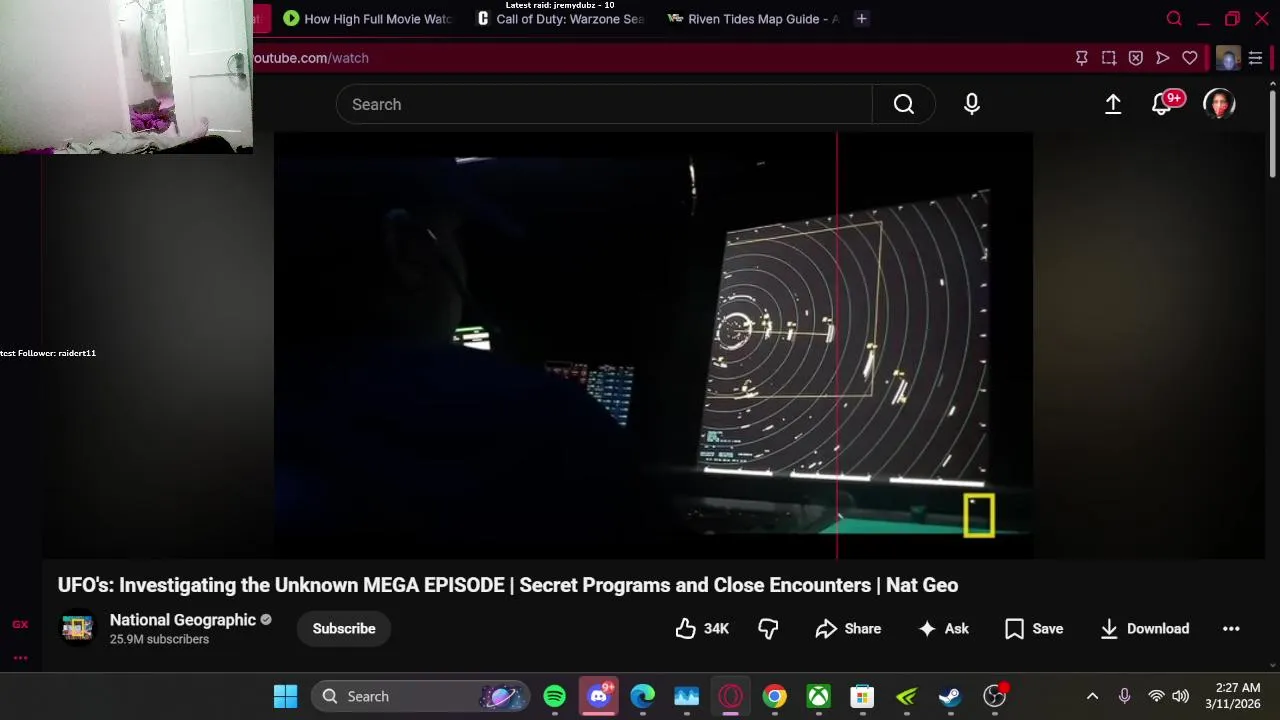Click the video player to pause
Screen dimensions: 1280x720
pos(653,345)
